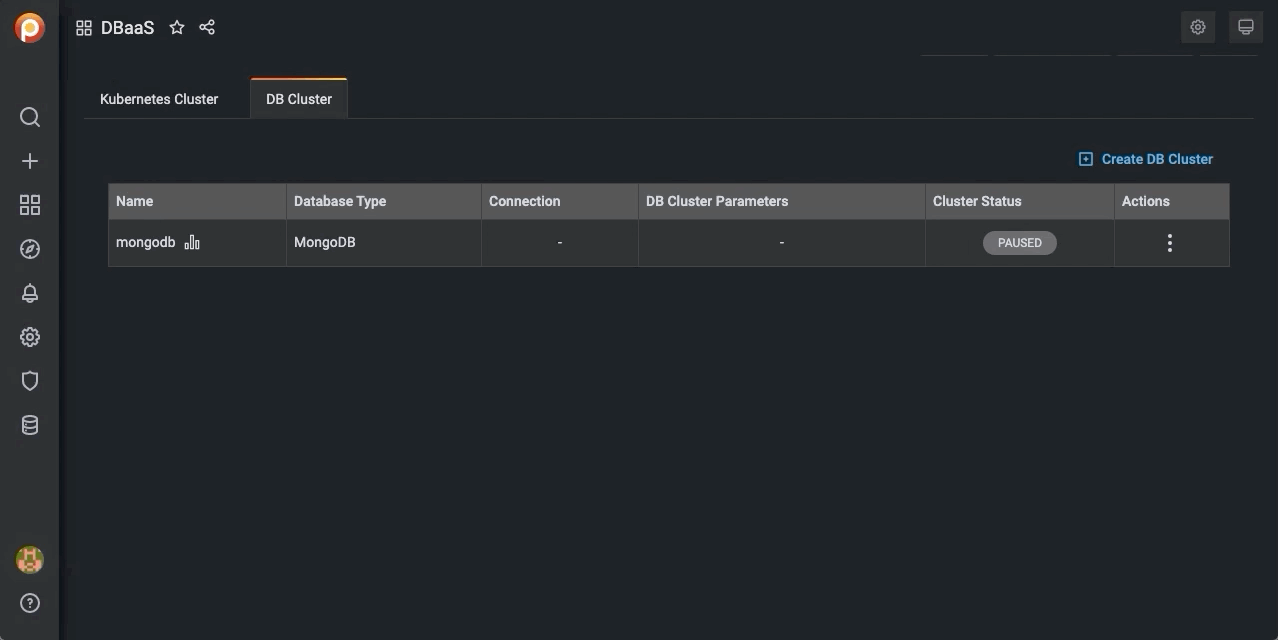Open the Configuration gear in sidebar
Viewport: 1278px width, 640px height.
(x=30, y=337)
